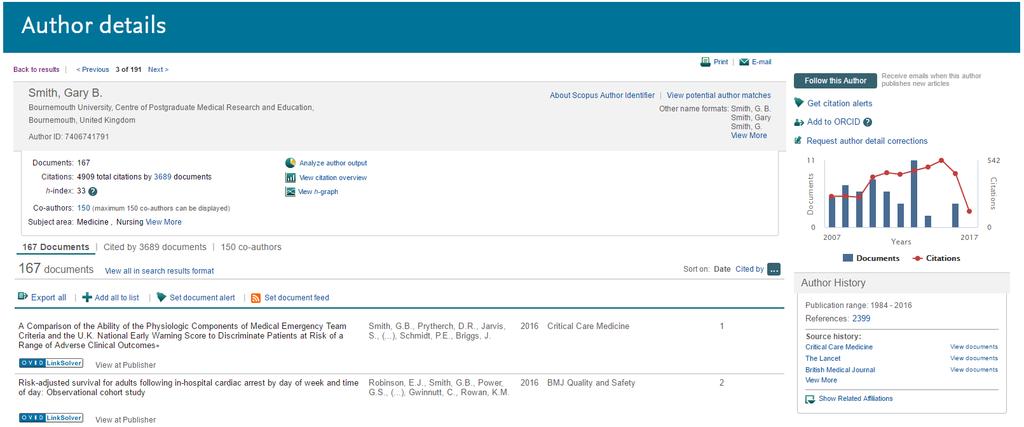Click the ORCID help question mark icon
This screenshot has width=1024, height=427.
pos(867,122)
